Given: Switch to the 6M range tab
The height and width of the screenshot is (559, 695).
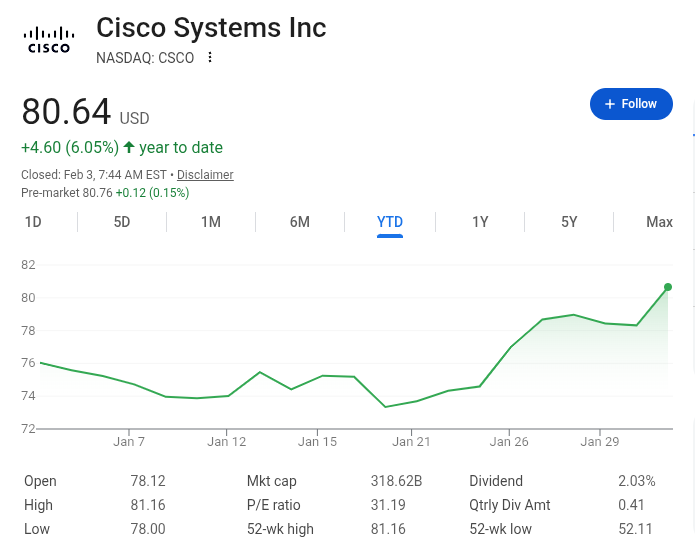Looking at the screenshot, I should 300,222.
